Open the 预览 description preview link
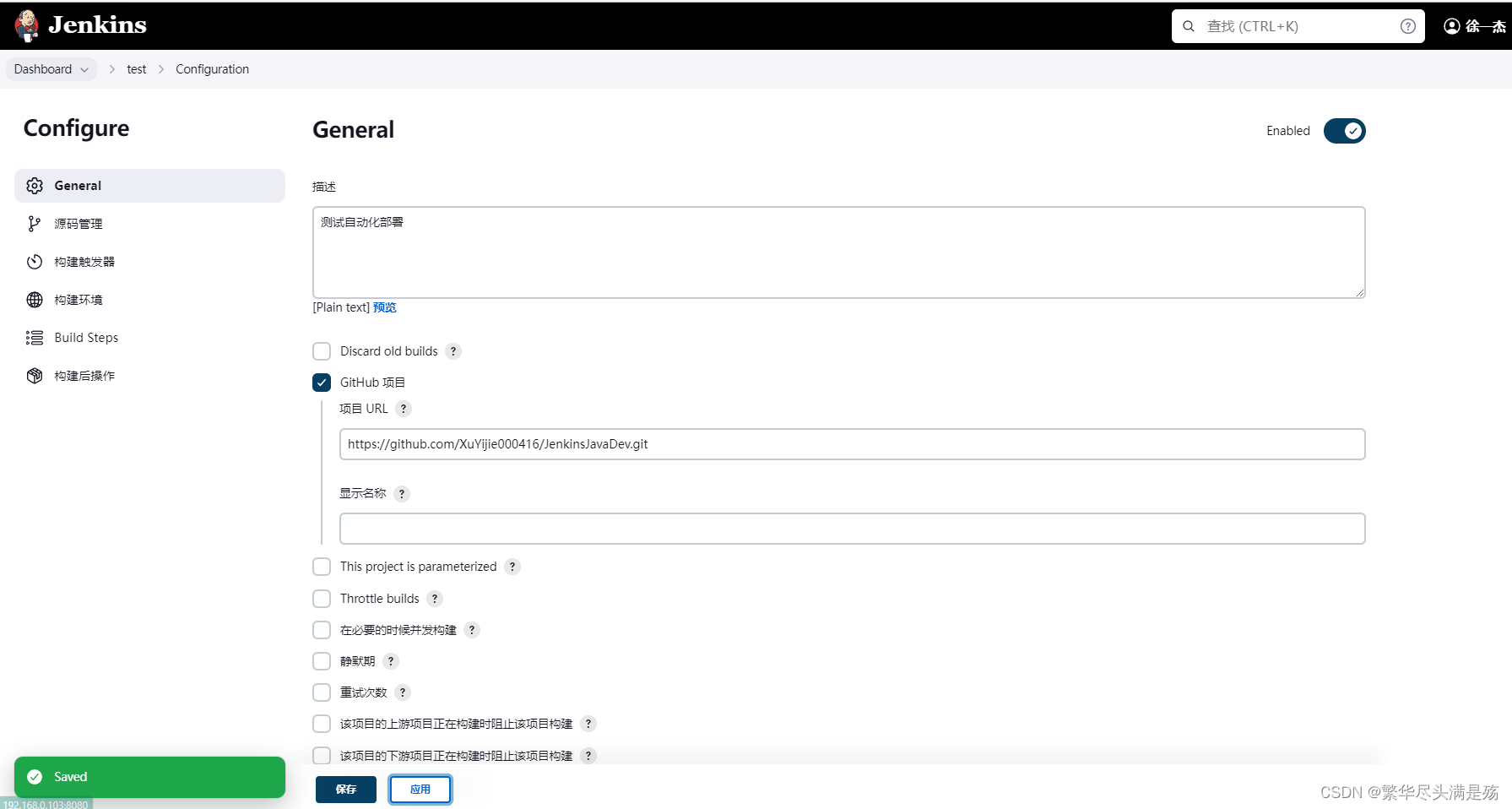This screenshot has width=1512, height=809. 384,307
